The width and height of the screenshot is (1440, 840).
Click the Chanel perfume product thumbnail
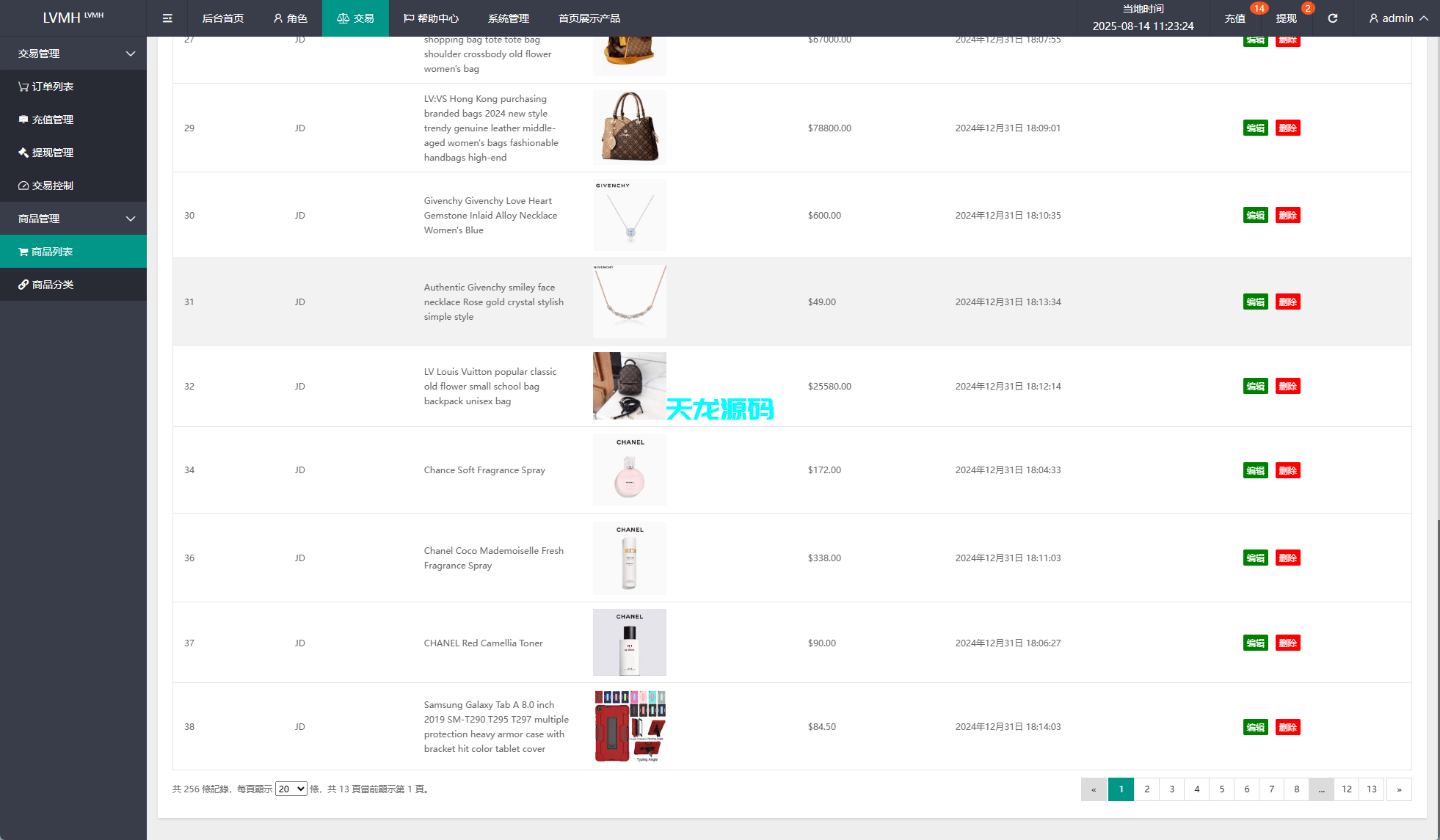629,470
